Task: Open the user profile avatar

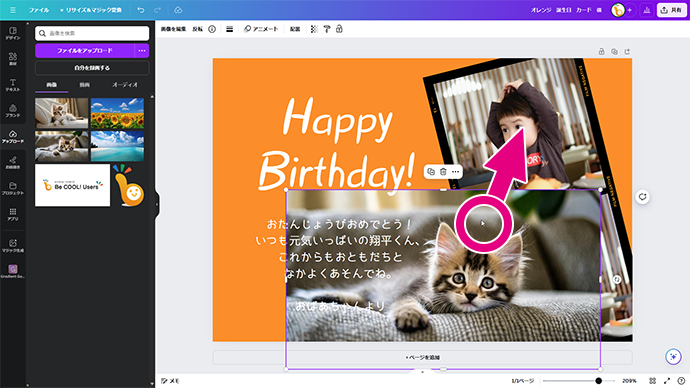Action: pyautogui.click(x=618, y=10)
